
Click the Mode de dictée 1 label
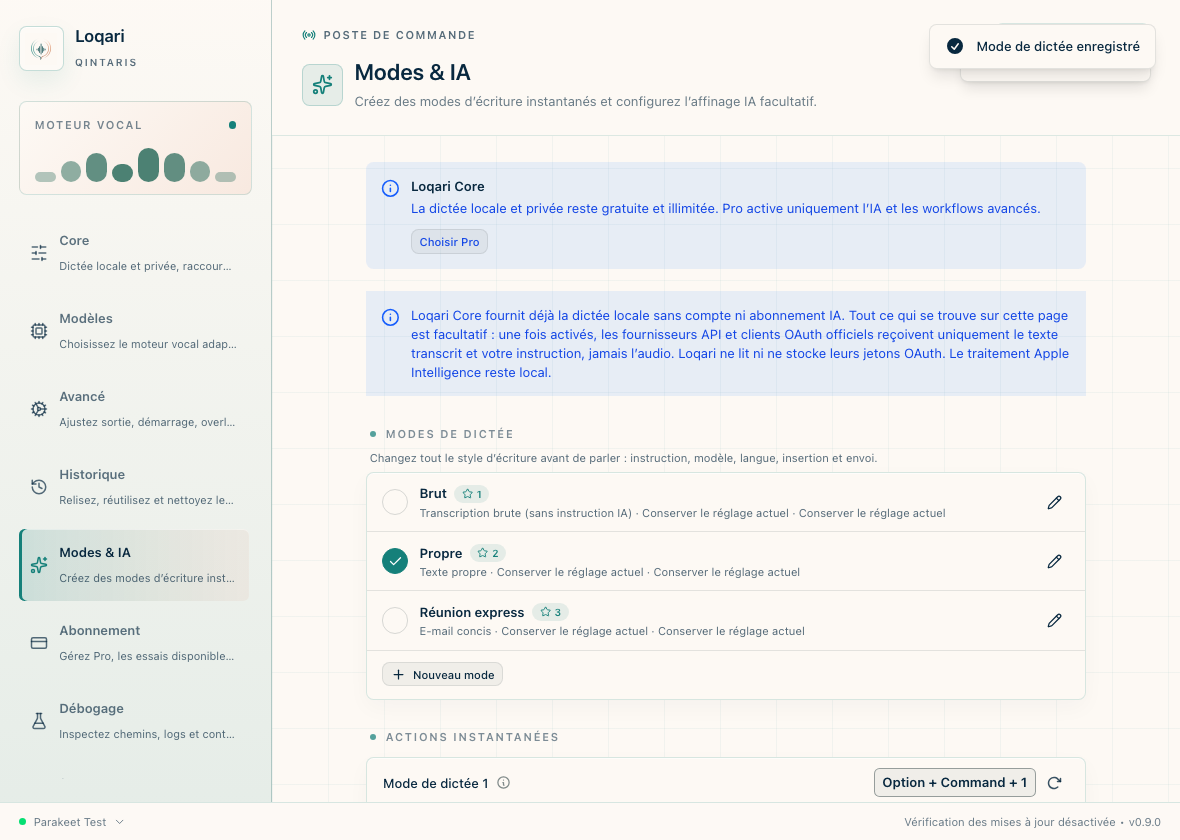pyautogui.click(x=436, y=784)
